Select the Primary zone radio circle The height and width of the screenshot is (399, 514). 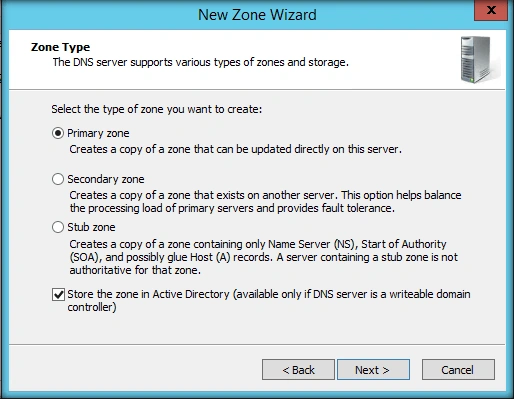58,133
